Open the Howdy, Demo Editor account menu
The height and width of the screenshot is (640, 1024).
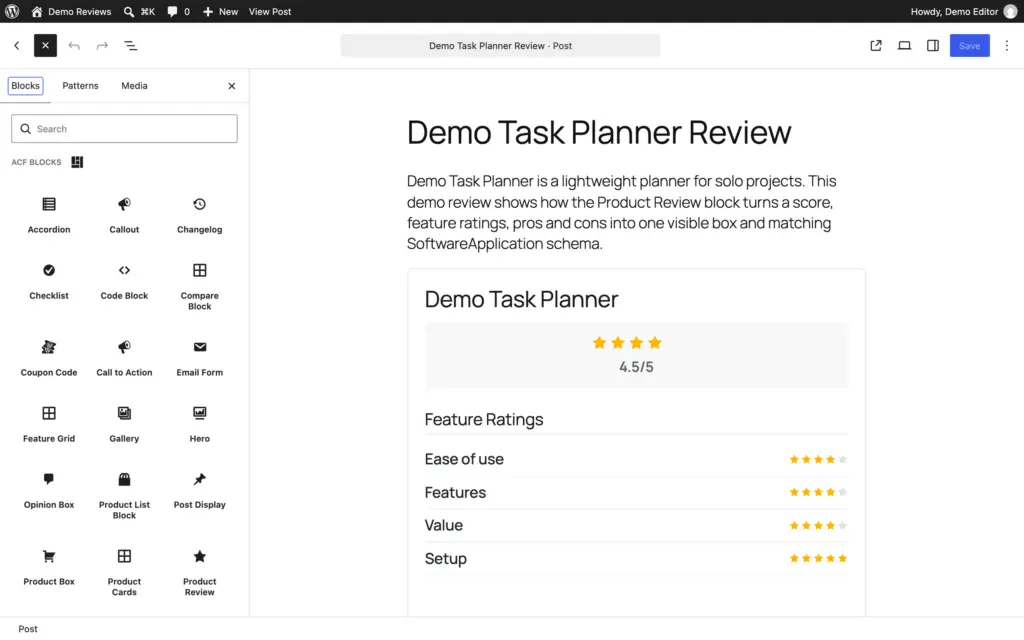964,11
